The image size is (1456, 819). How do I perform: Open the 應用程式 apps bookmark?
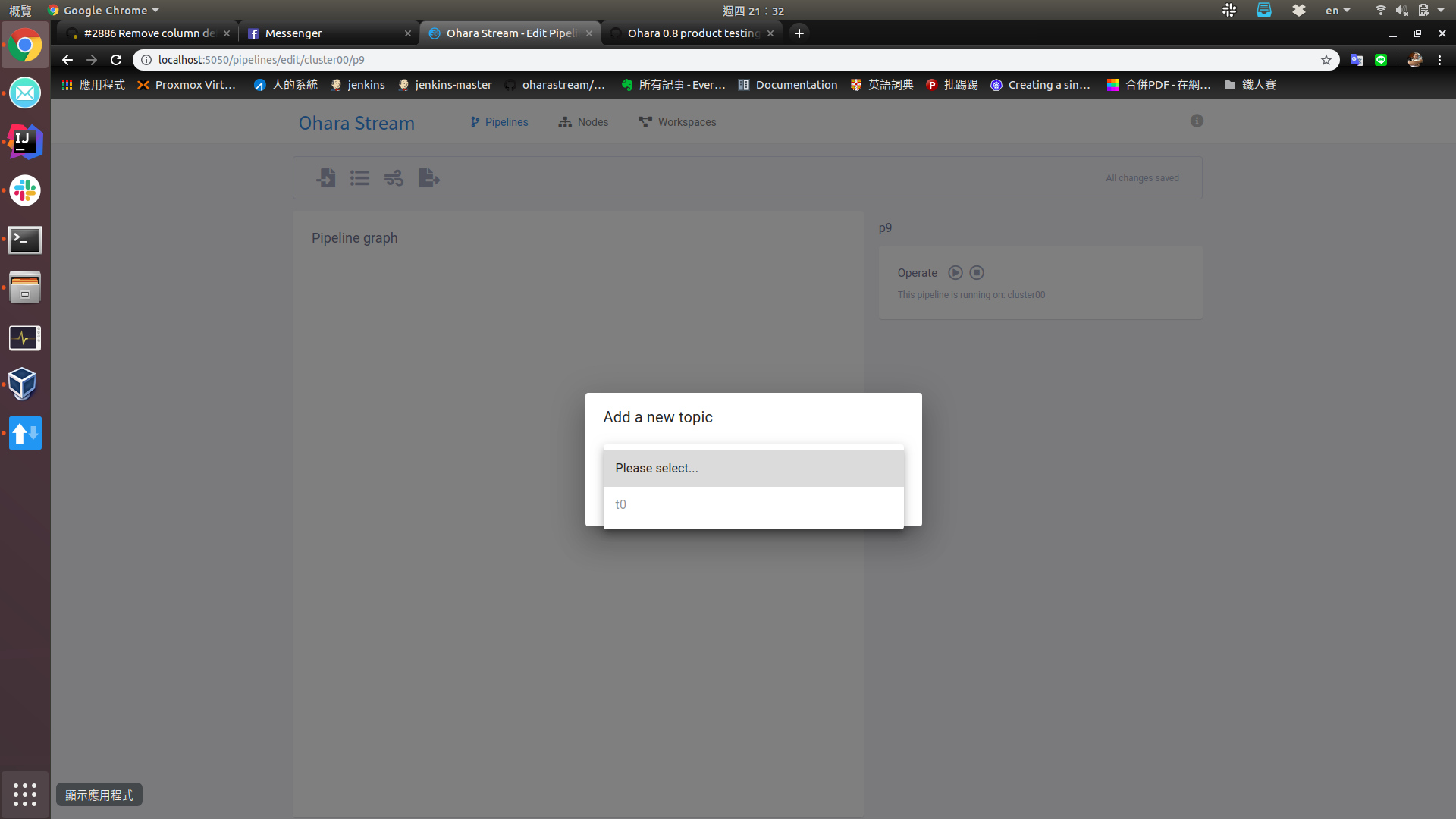pos(93,85)
